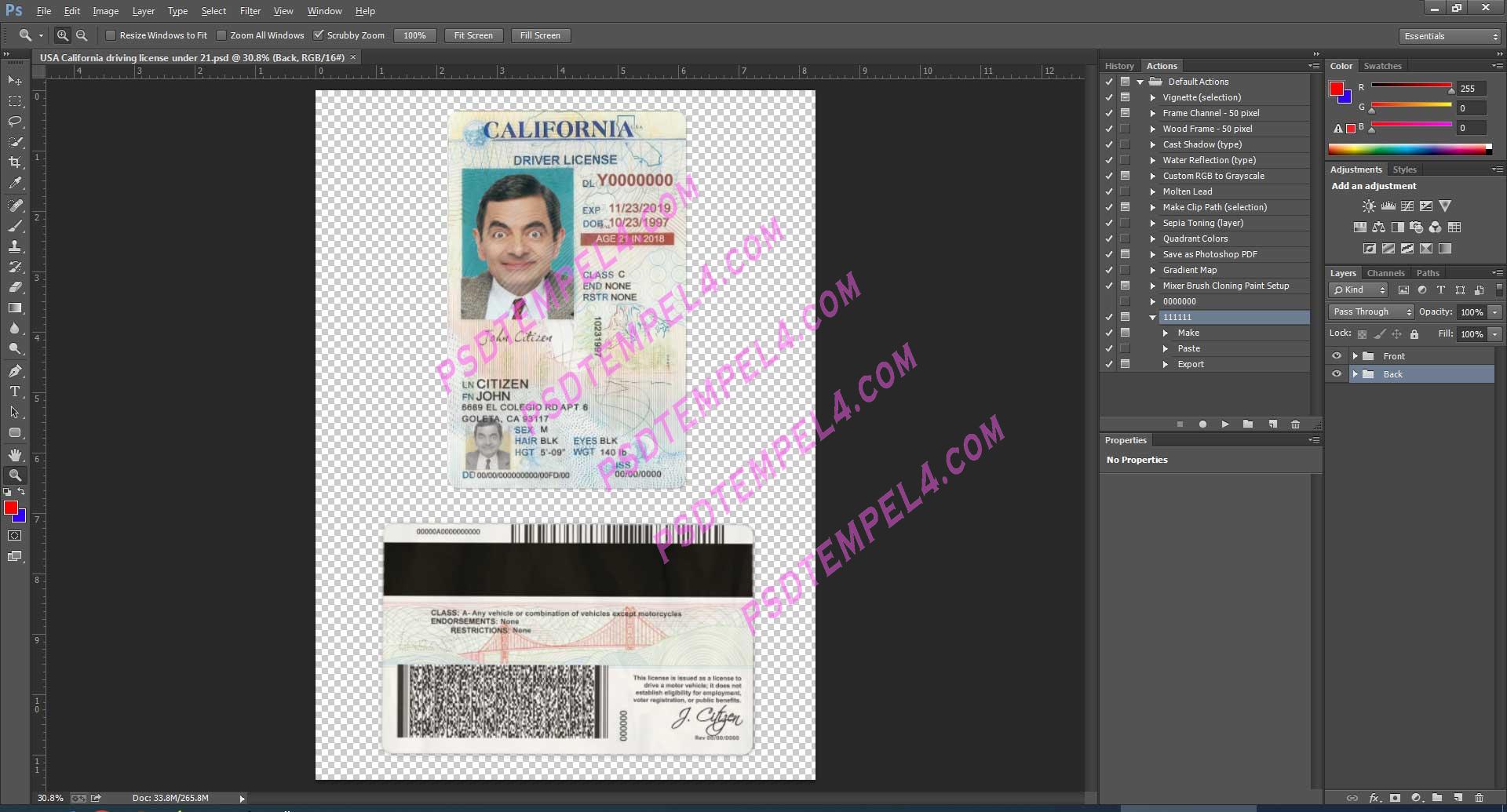
Task: Click the Fill Screen button
Action: pos(540,35)
